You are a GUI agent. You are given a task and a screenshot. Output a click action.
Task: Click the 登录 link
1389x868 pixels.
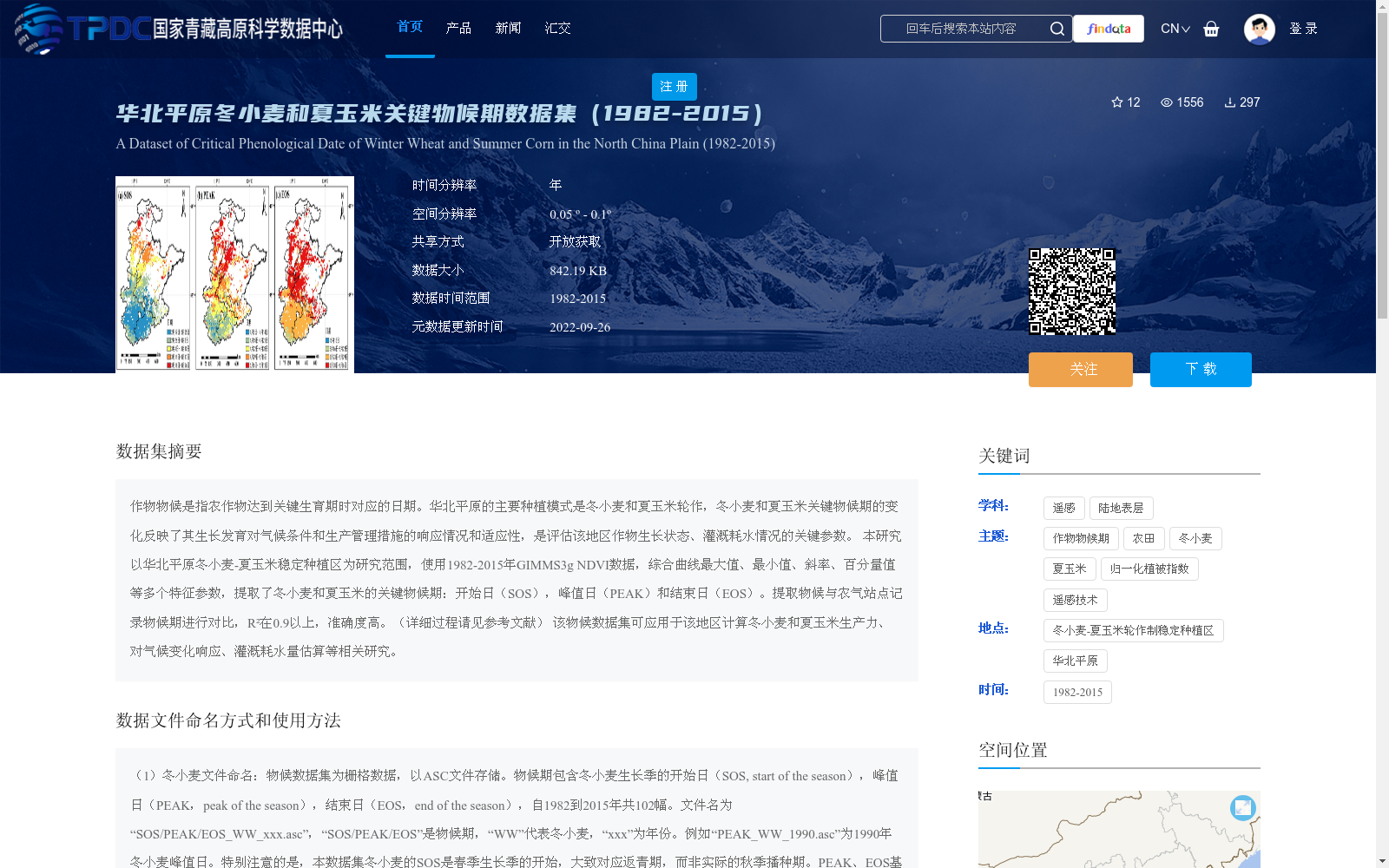(x=1303, y=29)
